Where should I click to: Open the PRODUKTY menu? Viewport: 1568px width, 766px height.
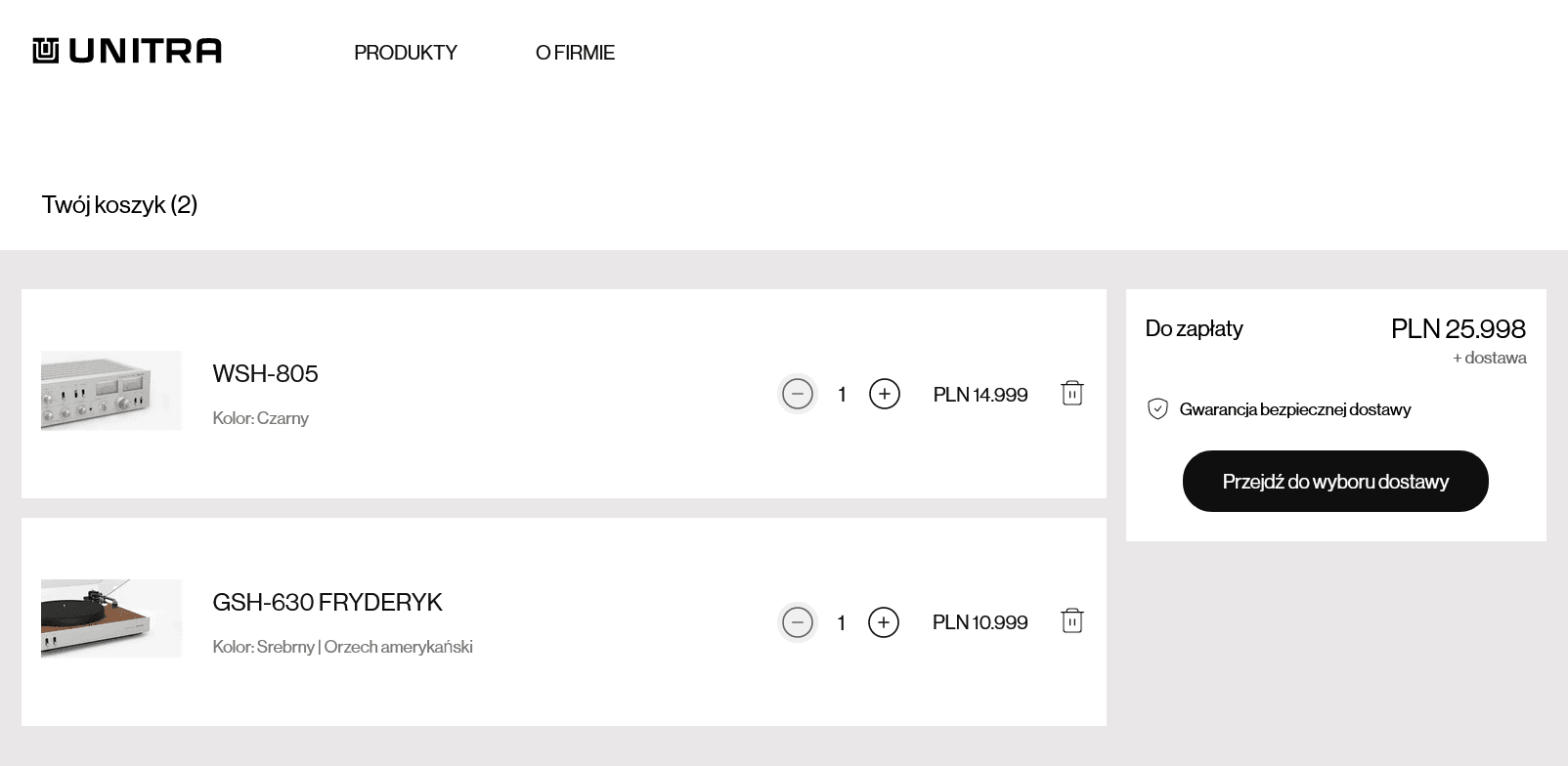[x=406, y=53]
